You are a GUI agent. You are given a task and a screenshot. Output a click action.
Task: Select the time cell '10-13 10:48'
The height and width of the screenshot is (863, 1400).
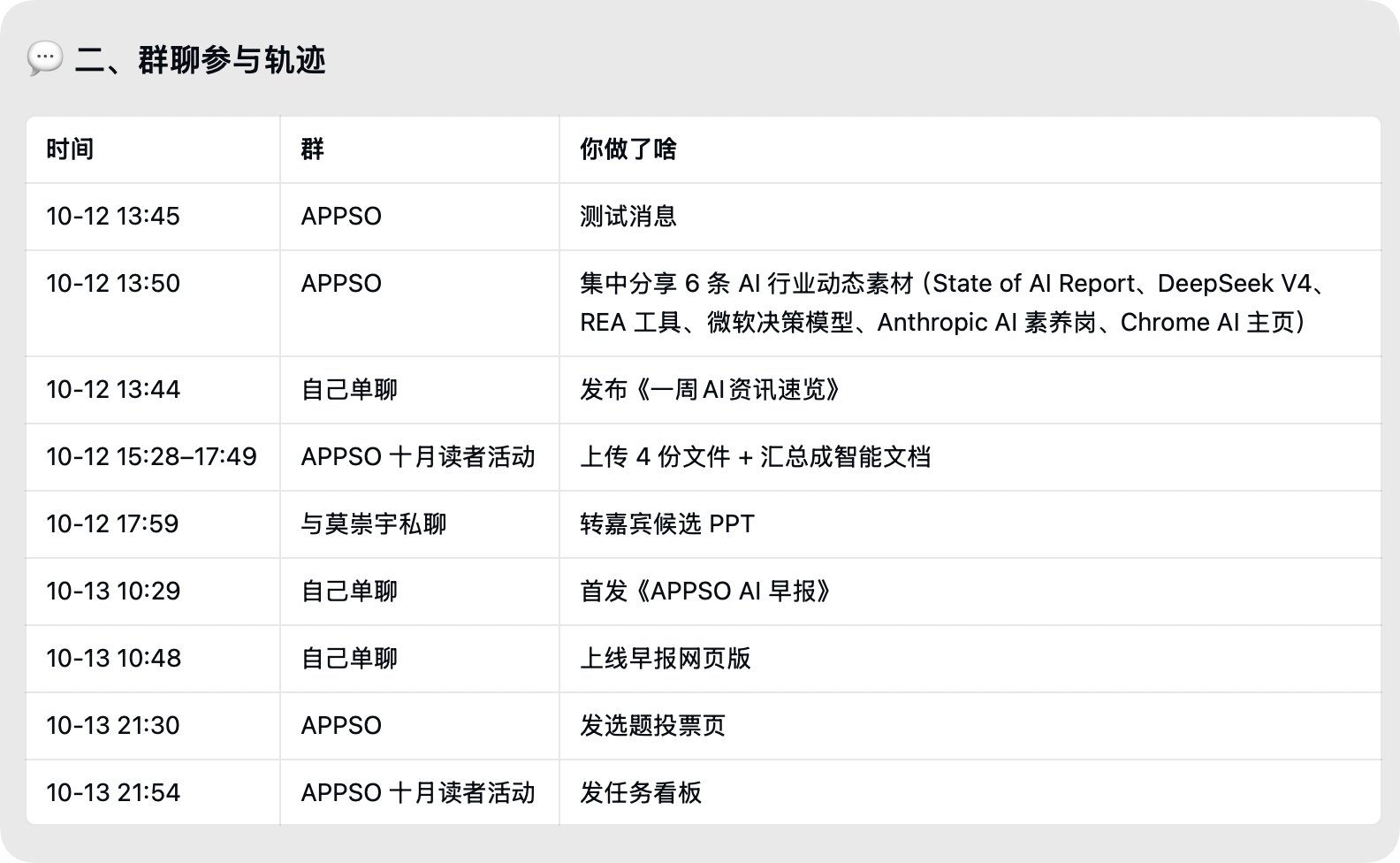coord(113,659)
